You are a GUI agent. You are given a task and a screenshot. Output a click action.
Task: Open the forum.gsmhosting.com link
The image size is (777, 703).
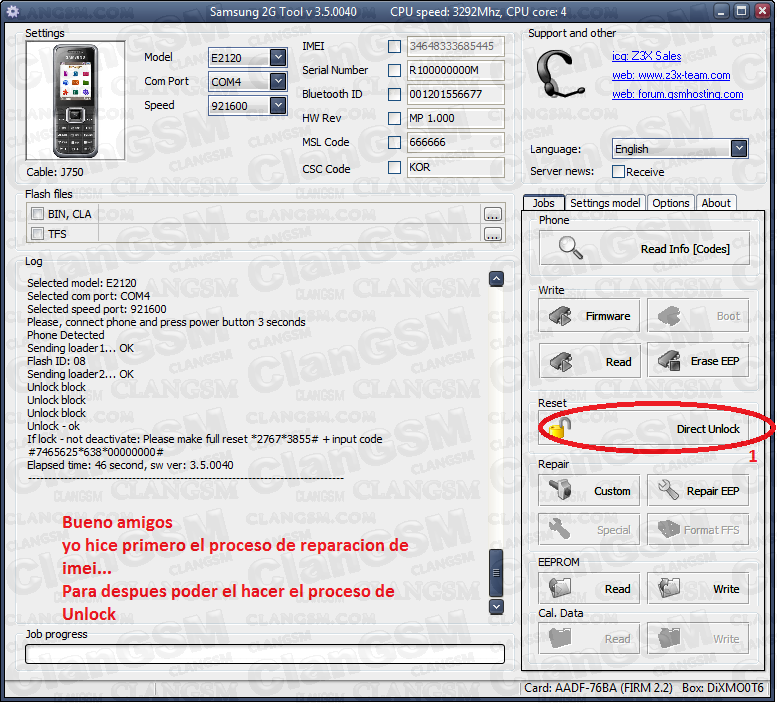pyautogui.click(x=677, y=94)
